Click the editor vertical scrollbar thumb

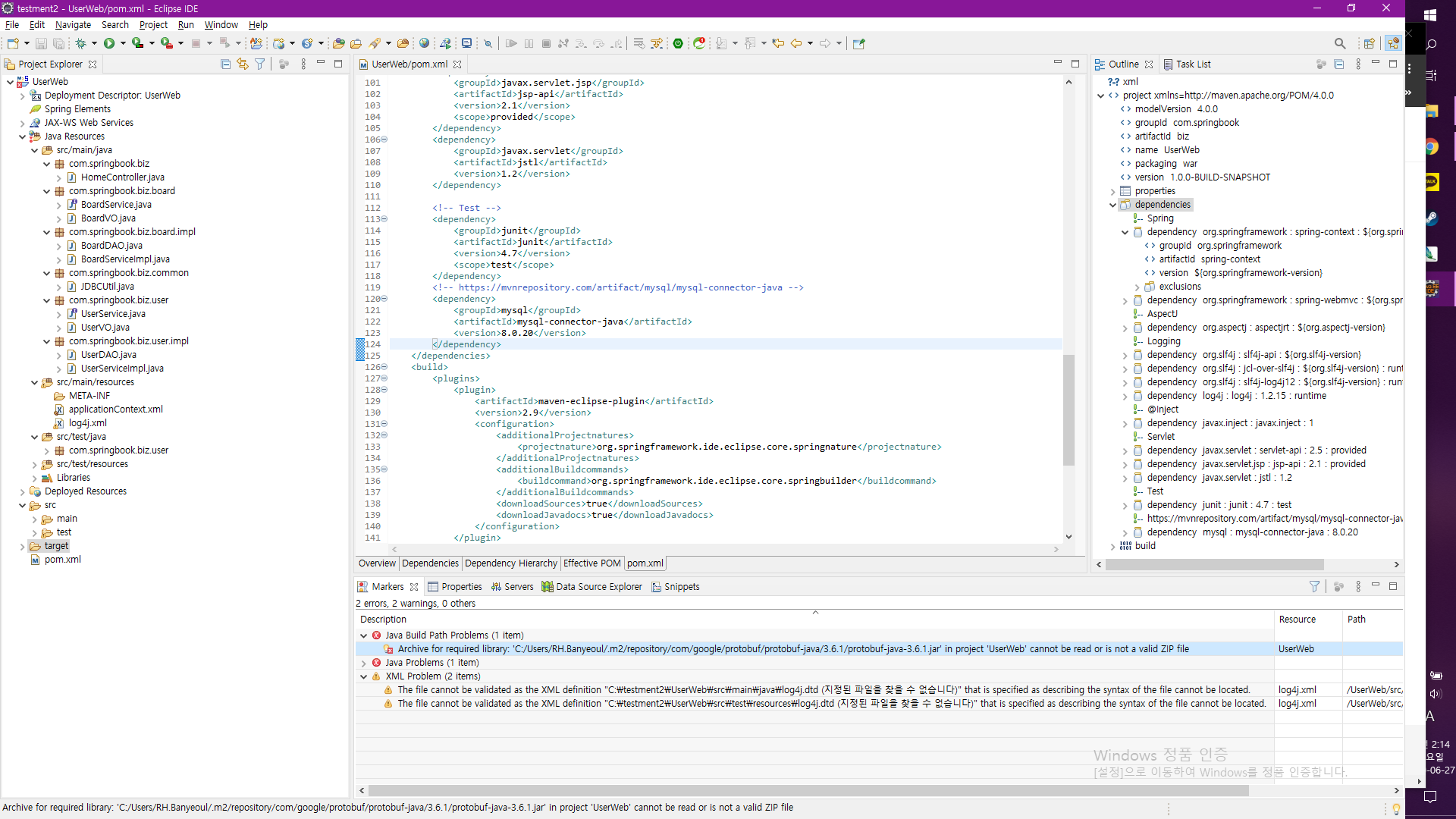coord(1068,409)
